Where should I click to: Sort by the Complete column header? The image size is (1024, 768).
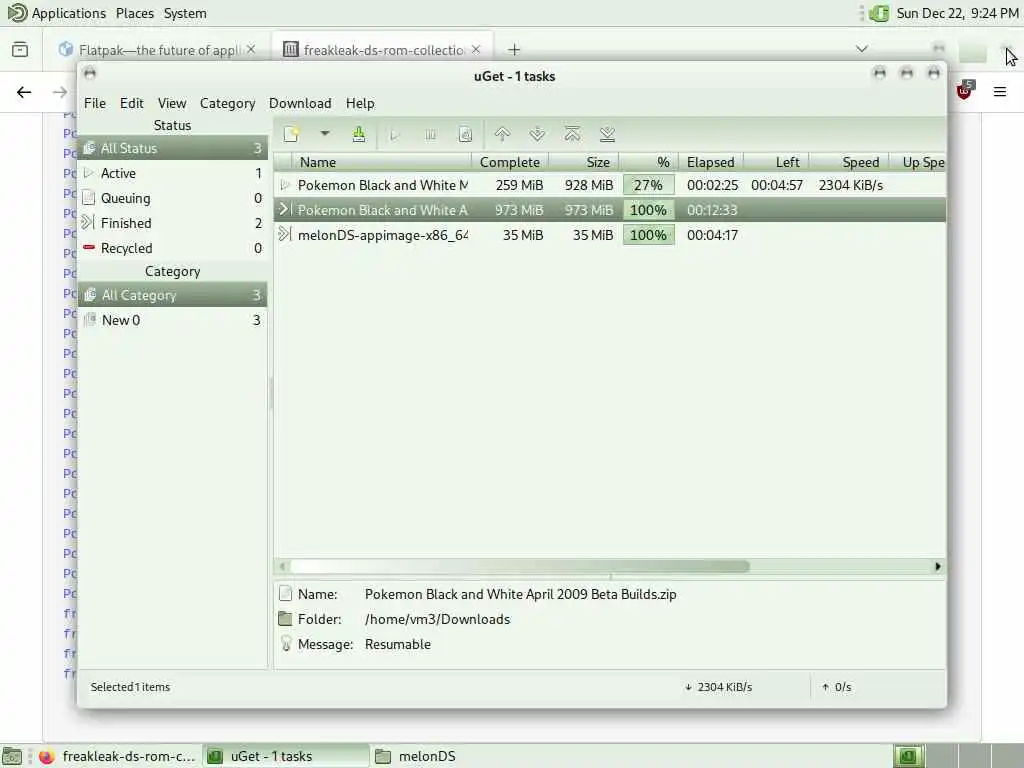click(510, 162)
